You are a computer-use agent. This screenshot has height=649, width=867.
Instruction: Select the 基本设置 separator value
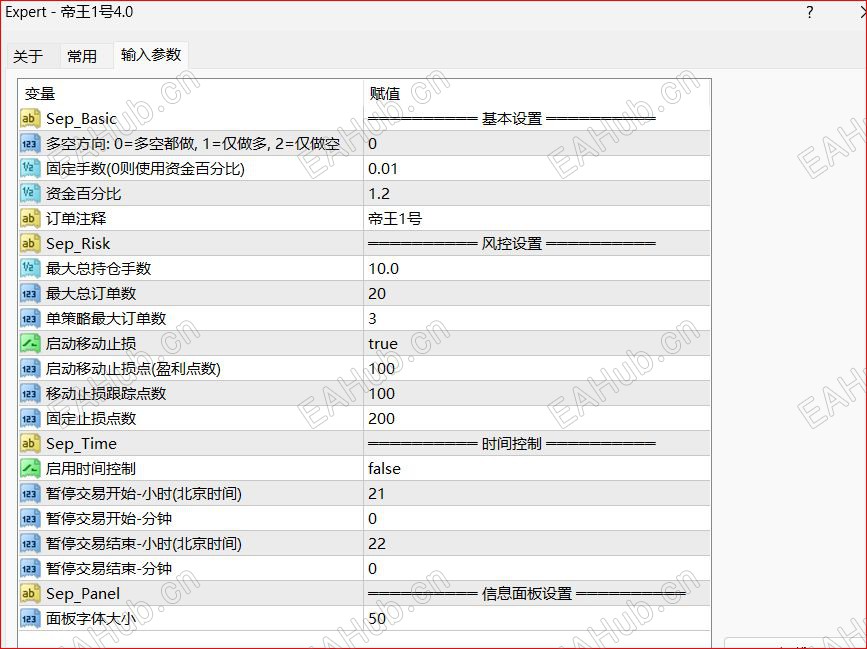pyautogui.click(x=512, y=118)
